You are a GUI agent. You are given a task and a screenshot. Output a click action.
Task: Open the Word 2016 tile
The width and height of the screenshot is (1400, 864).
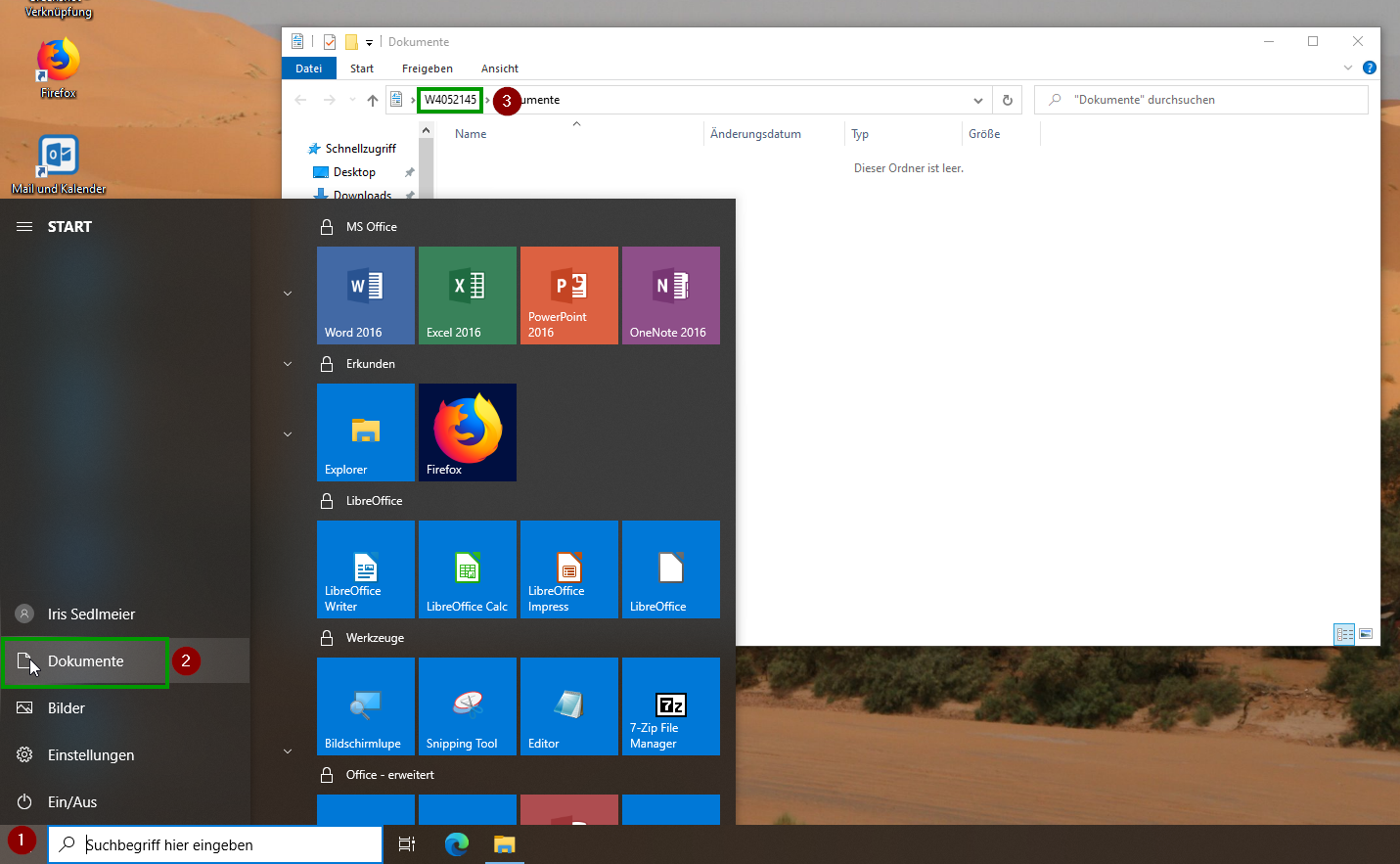[366, 296]
